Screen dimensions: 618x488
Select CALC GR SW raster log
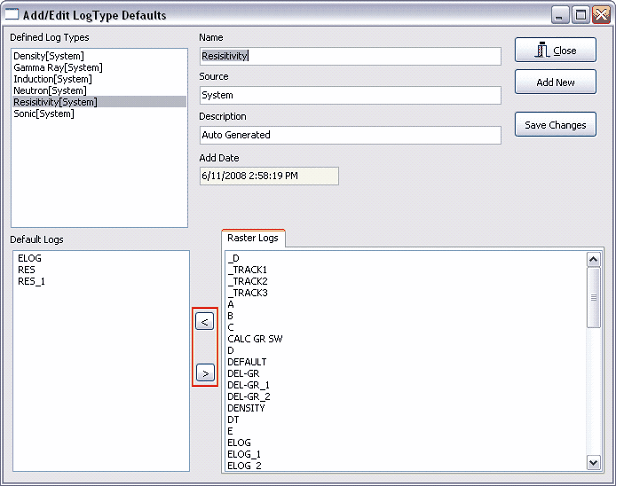coord(255,339)
